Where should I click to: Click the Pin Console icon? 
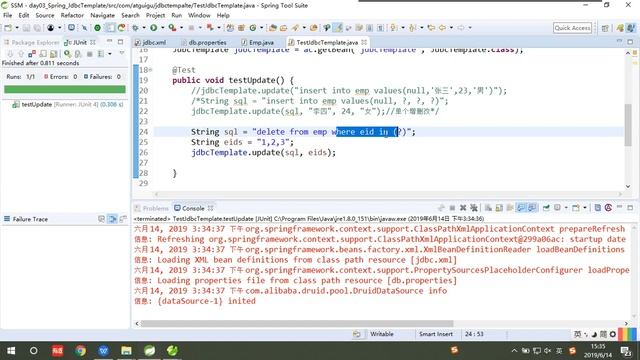[546, 208]
